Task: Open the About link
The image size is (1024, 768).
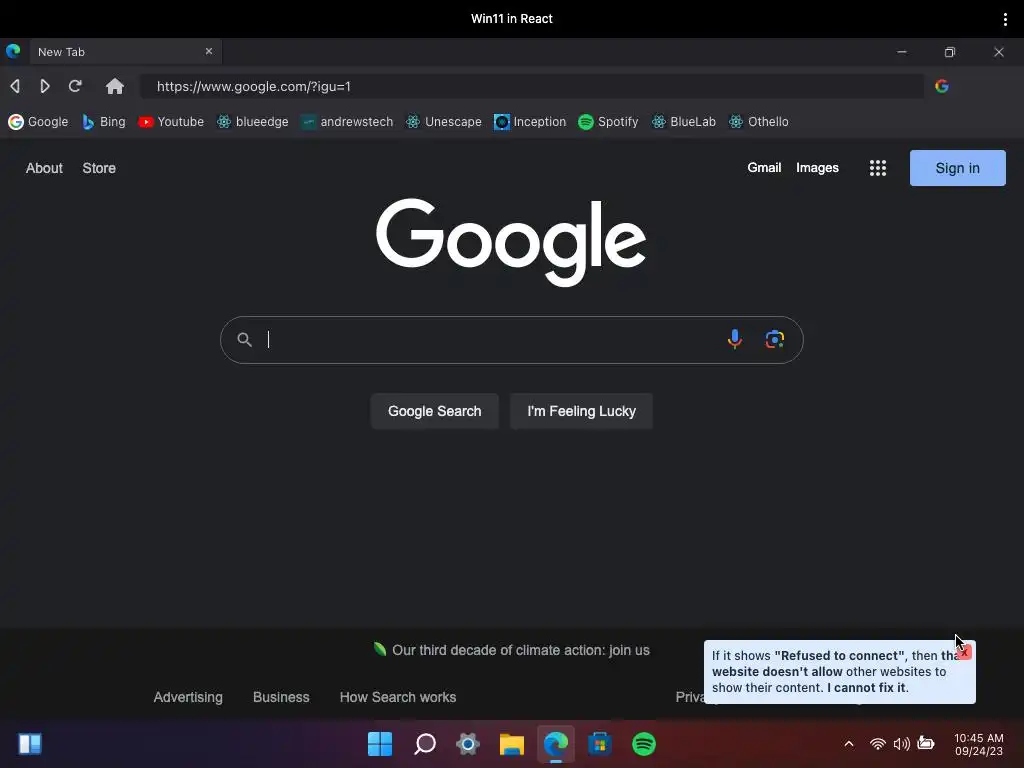Action: point(44,168)
